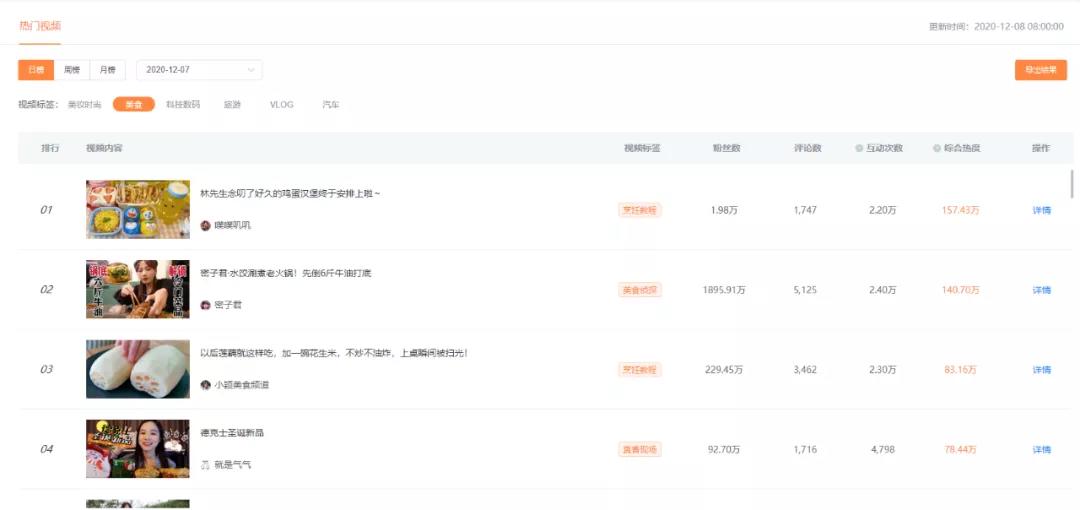
Task: Click the lotus root video thumbnail
Action: [x=138, y=369]
